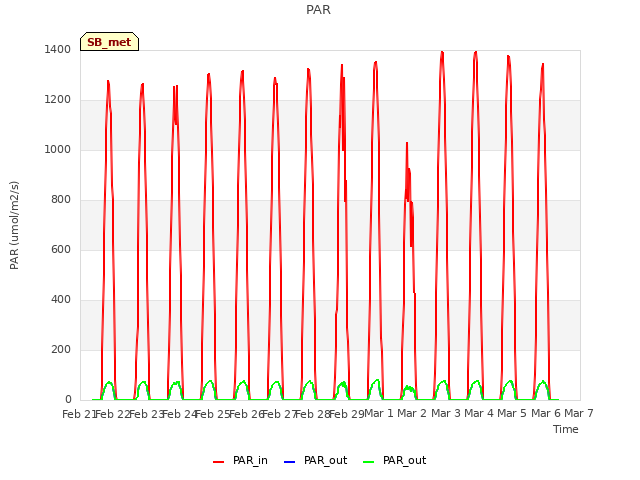
Task: Click the Mar 3 x-axis label
Action: (446, 413)
